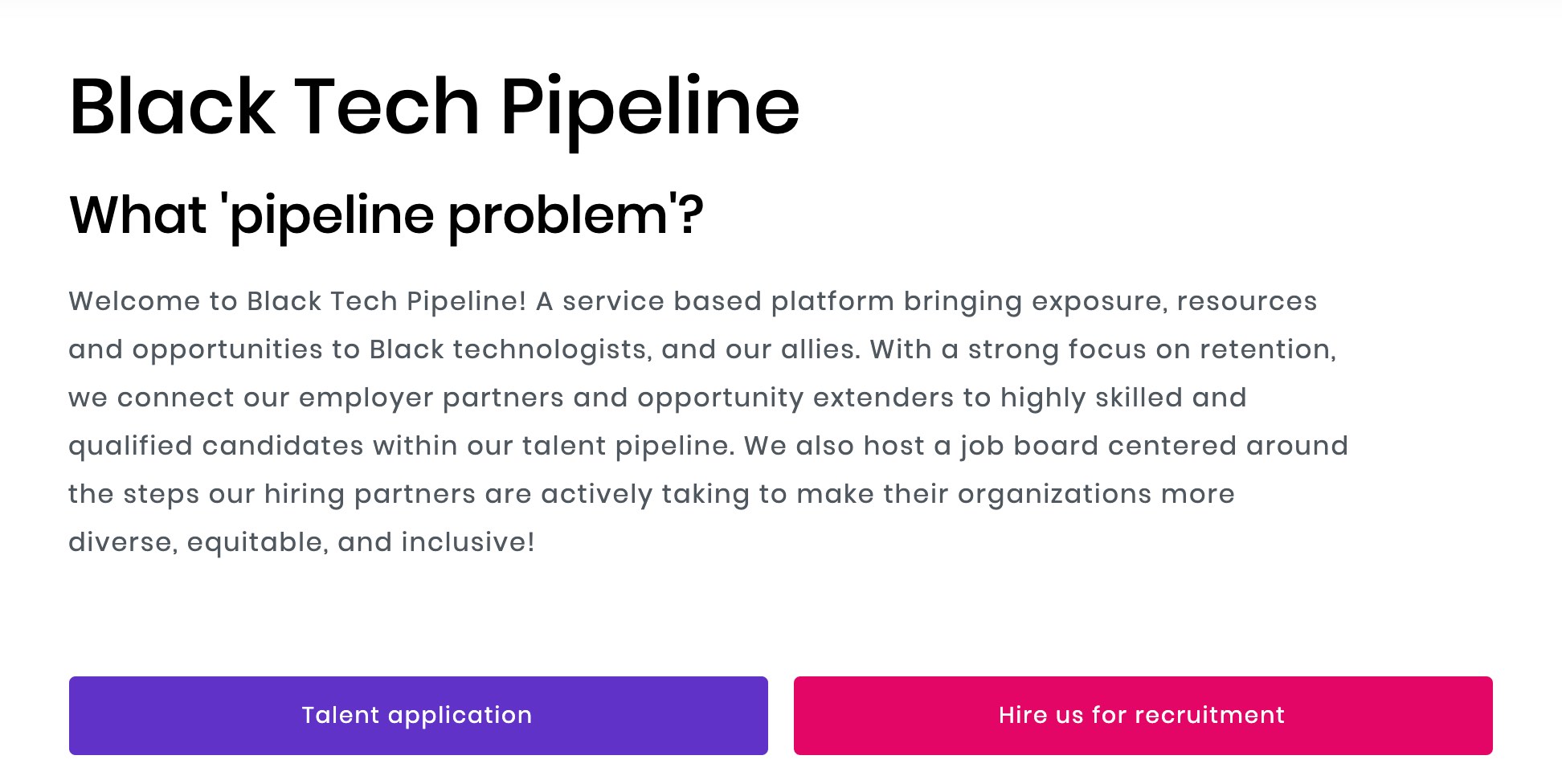The image size is (1562, 784).
Task: Select the 'What pipeline problem?' subheading
Action: (386, 213)
